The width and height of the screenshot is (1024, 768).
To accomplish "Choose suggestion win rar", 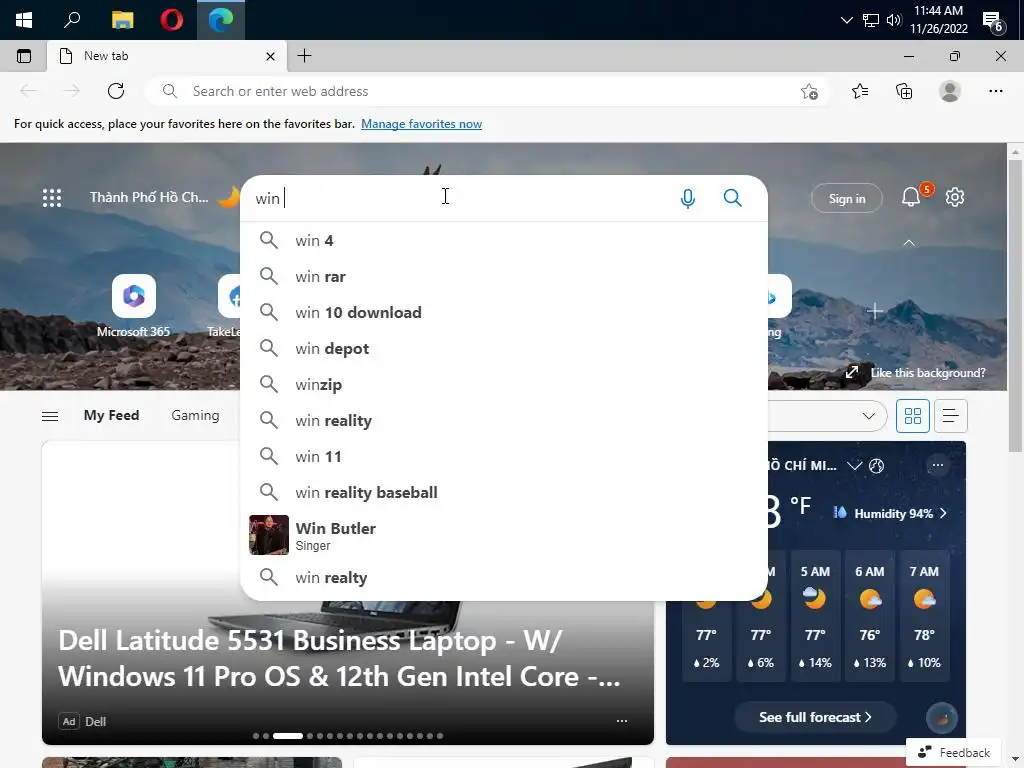I will tap(504, 276).
